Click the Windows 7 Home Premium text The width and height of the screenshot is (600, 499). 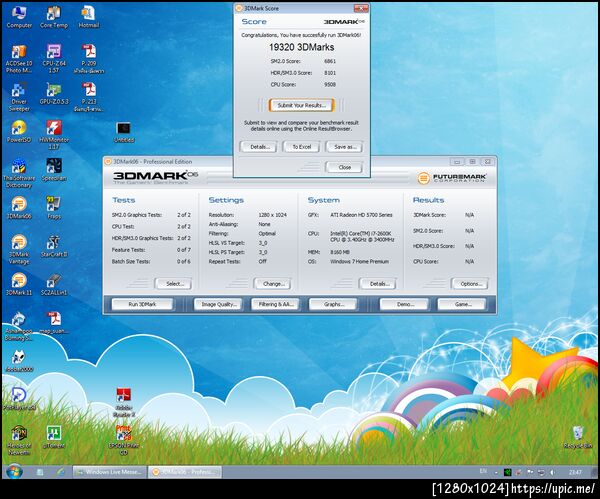(359, 261)
